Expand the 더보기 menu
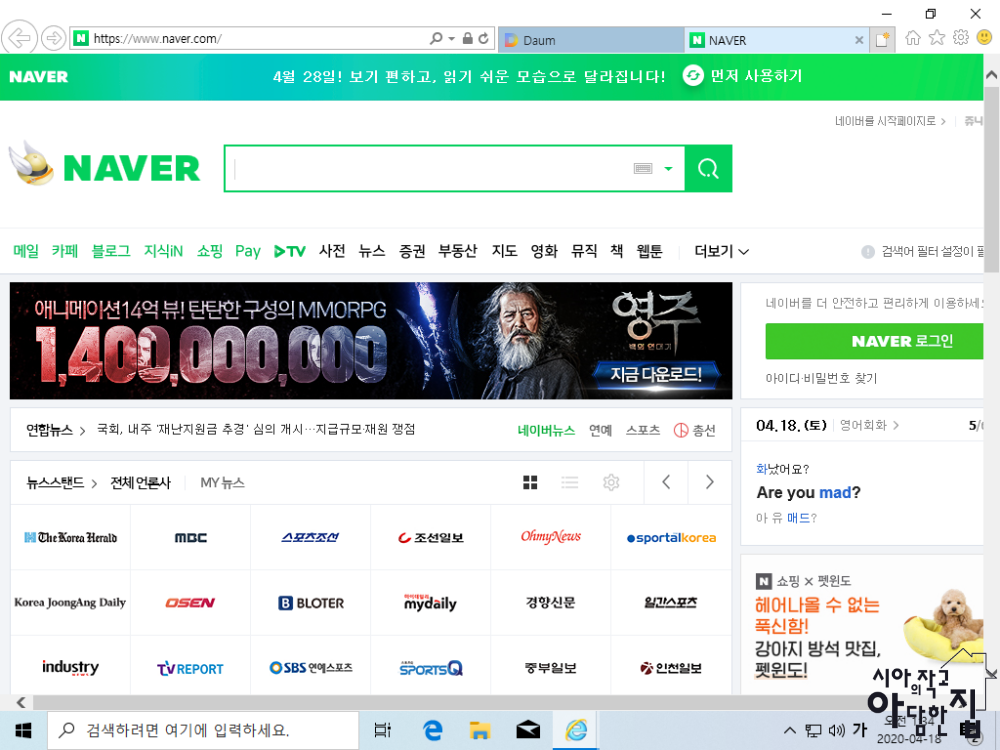 [721, 251]
